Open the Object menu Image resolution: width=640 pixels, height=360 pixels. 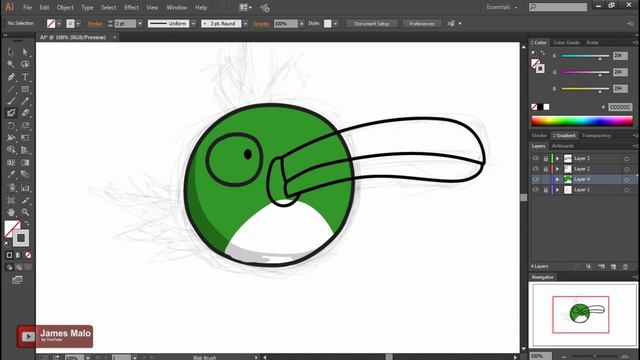pyautogui.click(x=65, y=7)
